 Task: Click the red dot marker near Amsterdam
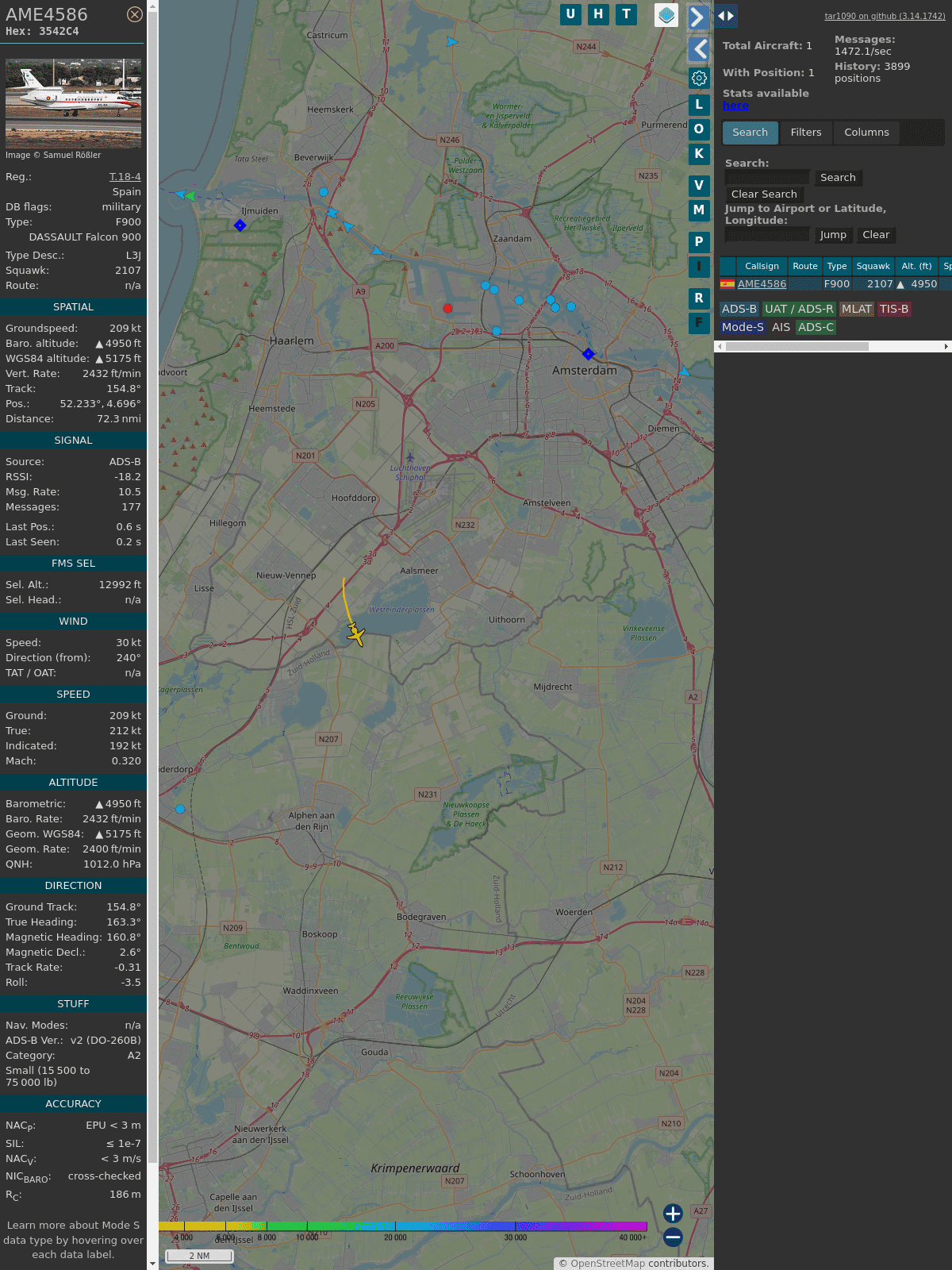pyautogui.click(x=448, y=308)
